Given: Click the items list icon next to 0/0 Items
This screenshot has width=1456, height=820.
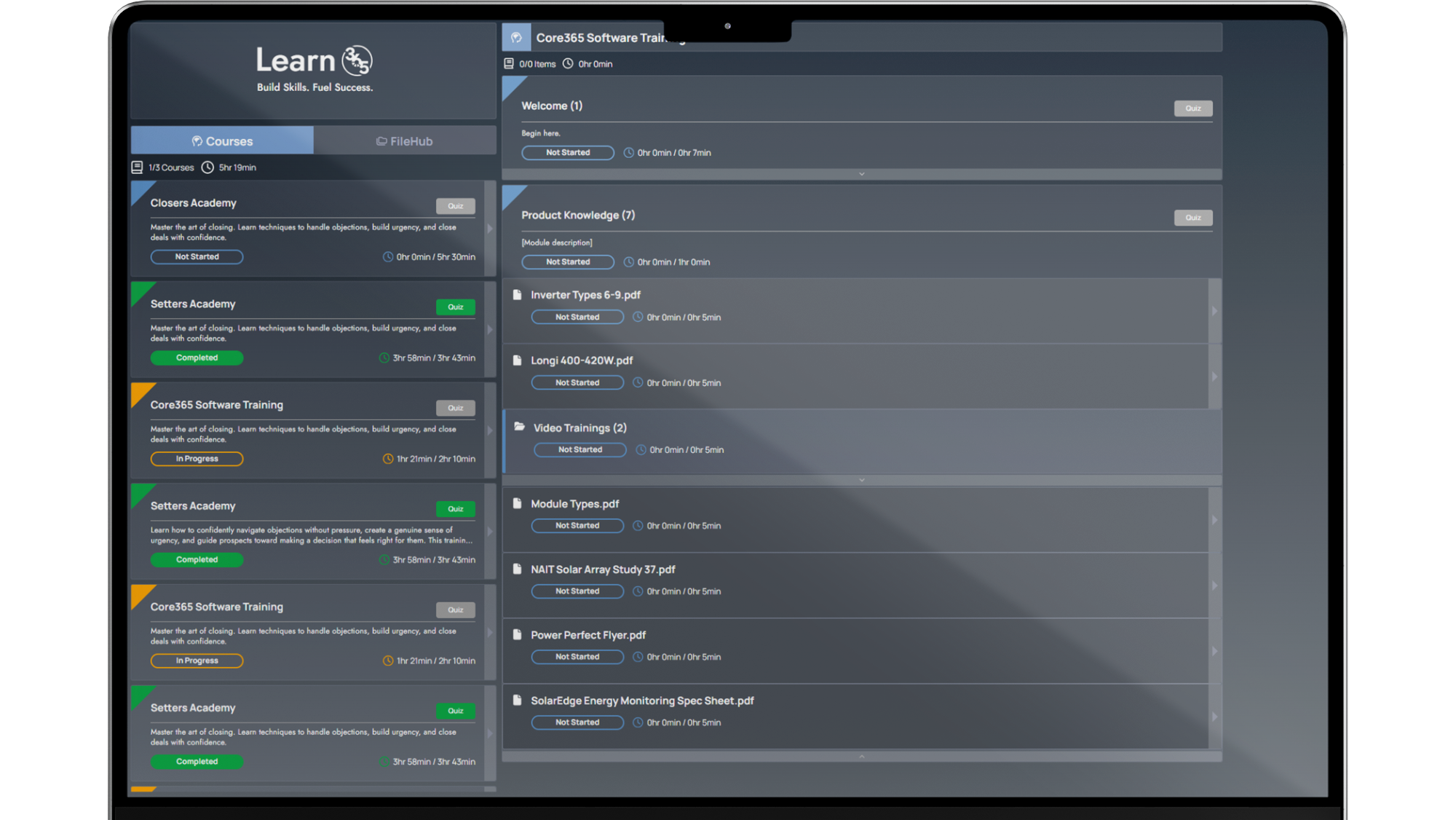Looking at the screenshot, I should [509, 64].
